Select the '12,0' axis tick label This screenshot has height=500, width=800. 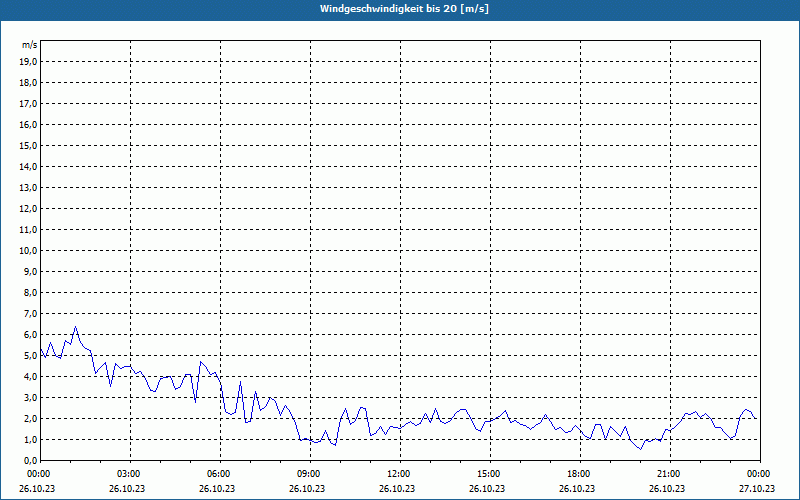click(28, 209)
